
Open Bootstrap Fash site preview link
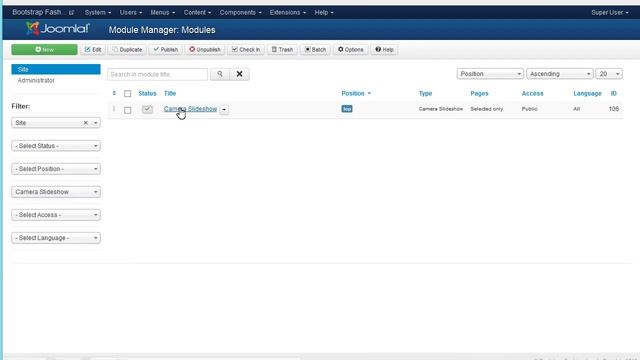pos(43,12)
